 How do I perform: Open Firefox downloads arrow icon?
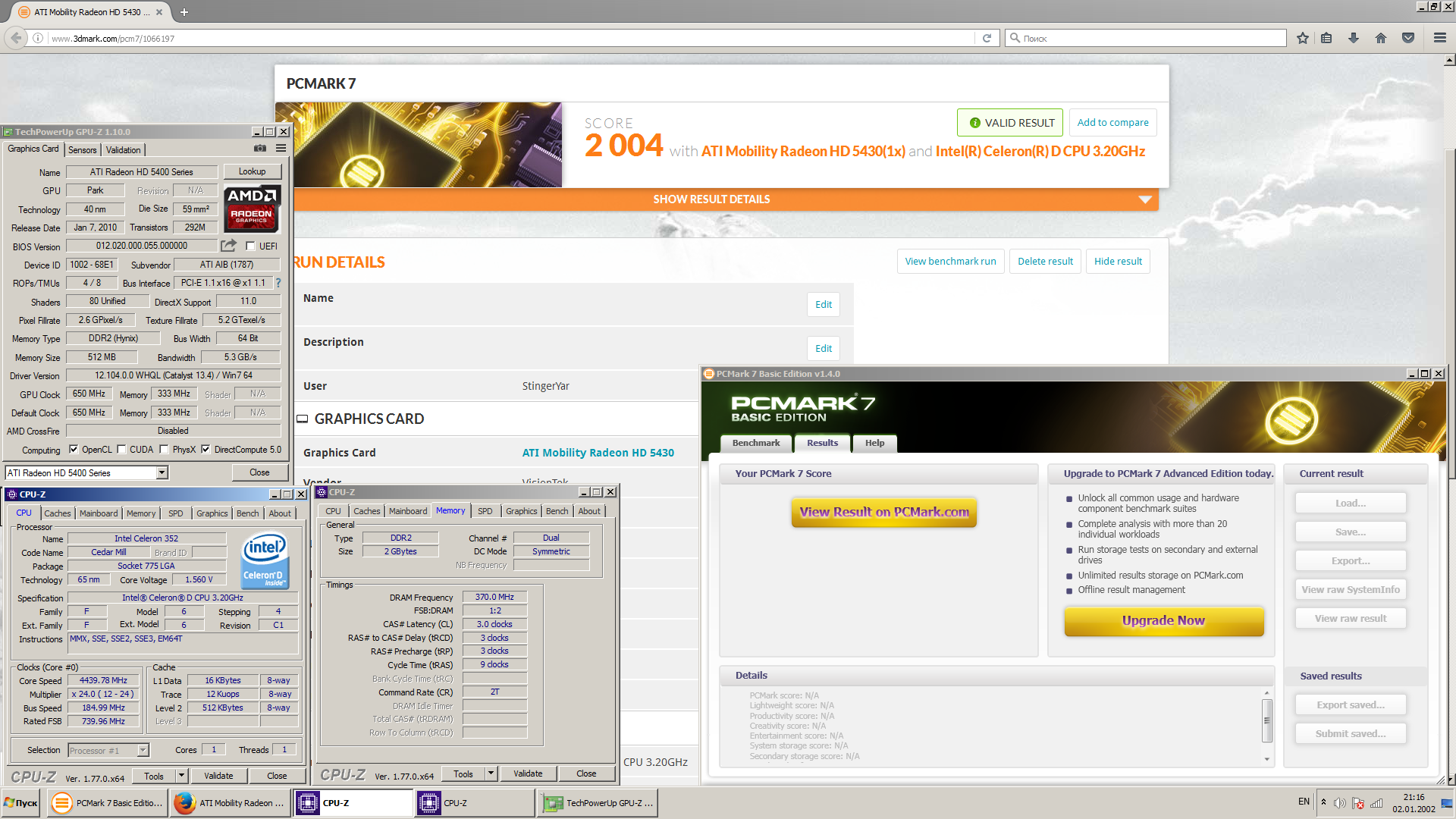[x=1353, y=38]
